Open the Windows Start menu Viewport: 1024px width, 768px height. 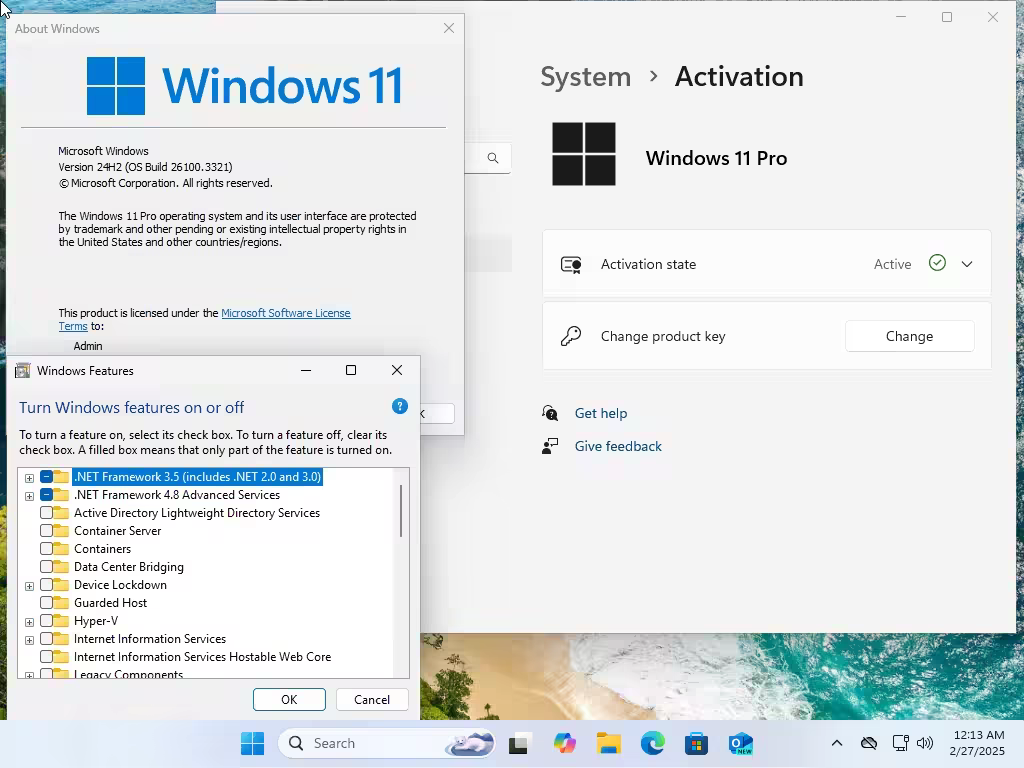coord(252,743)
